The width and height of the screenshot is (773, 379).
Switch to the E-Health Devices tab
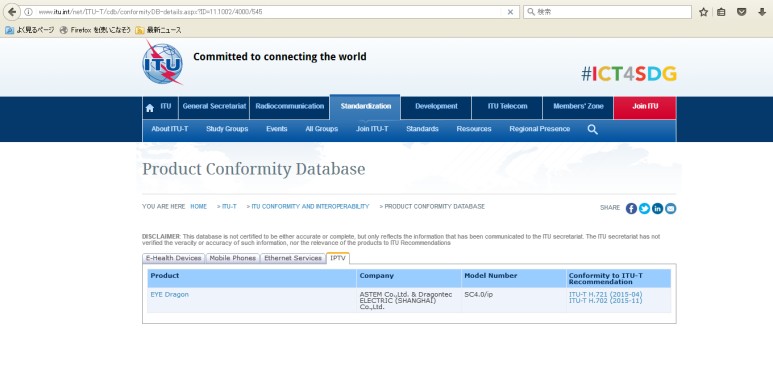click(174, 258)
